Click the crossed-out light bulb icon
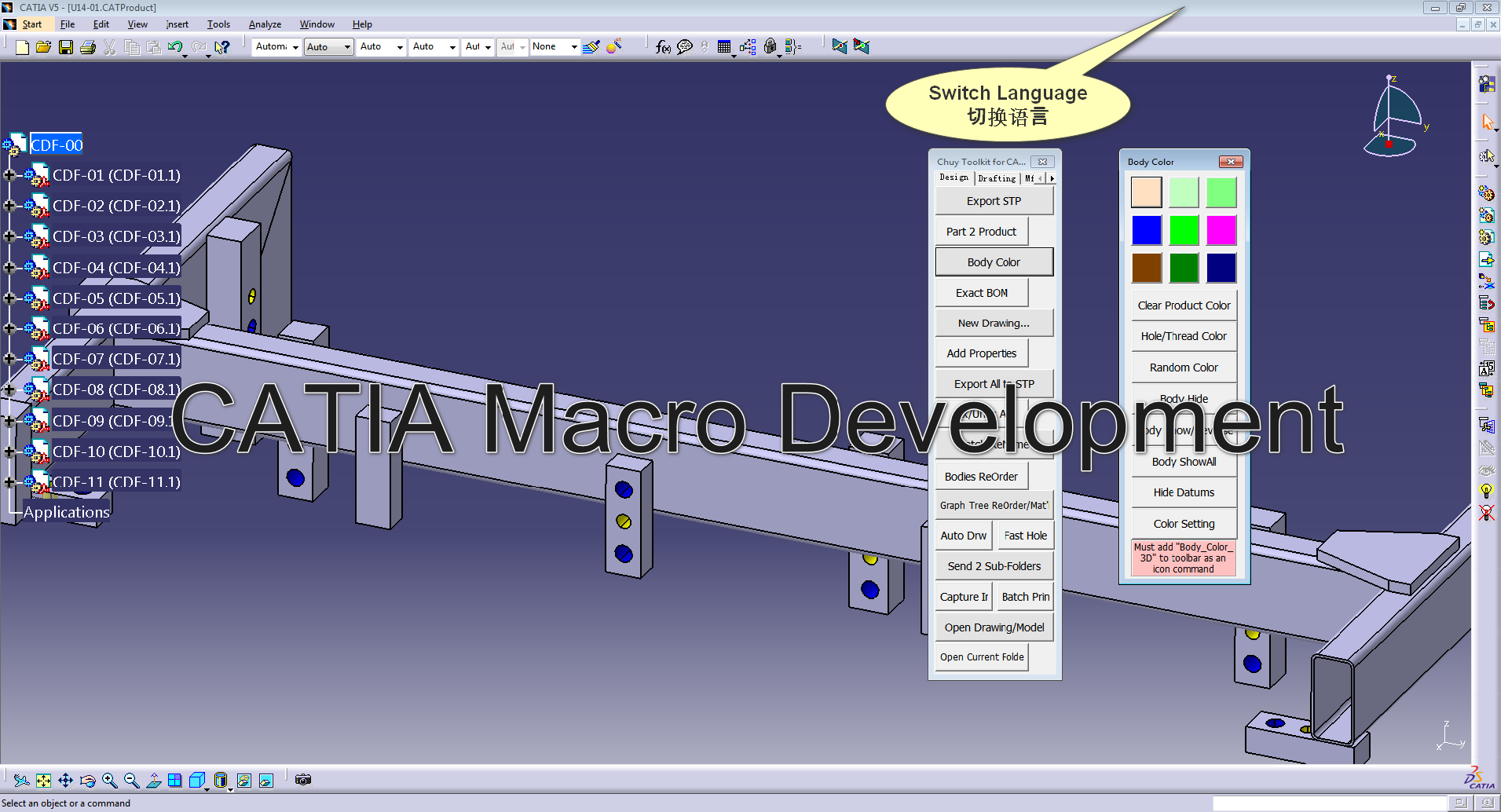 (x=1486, y=513)
